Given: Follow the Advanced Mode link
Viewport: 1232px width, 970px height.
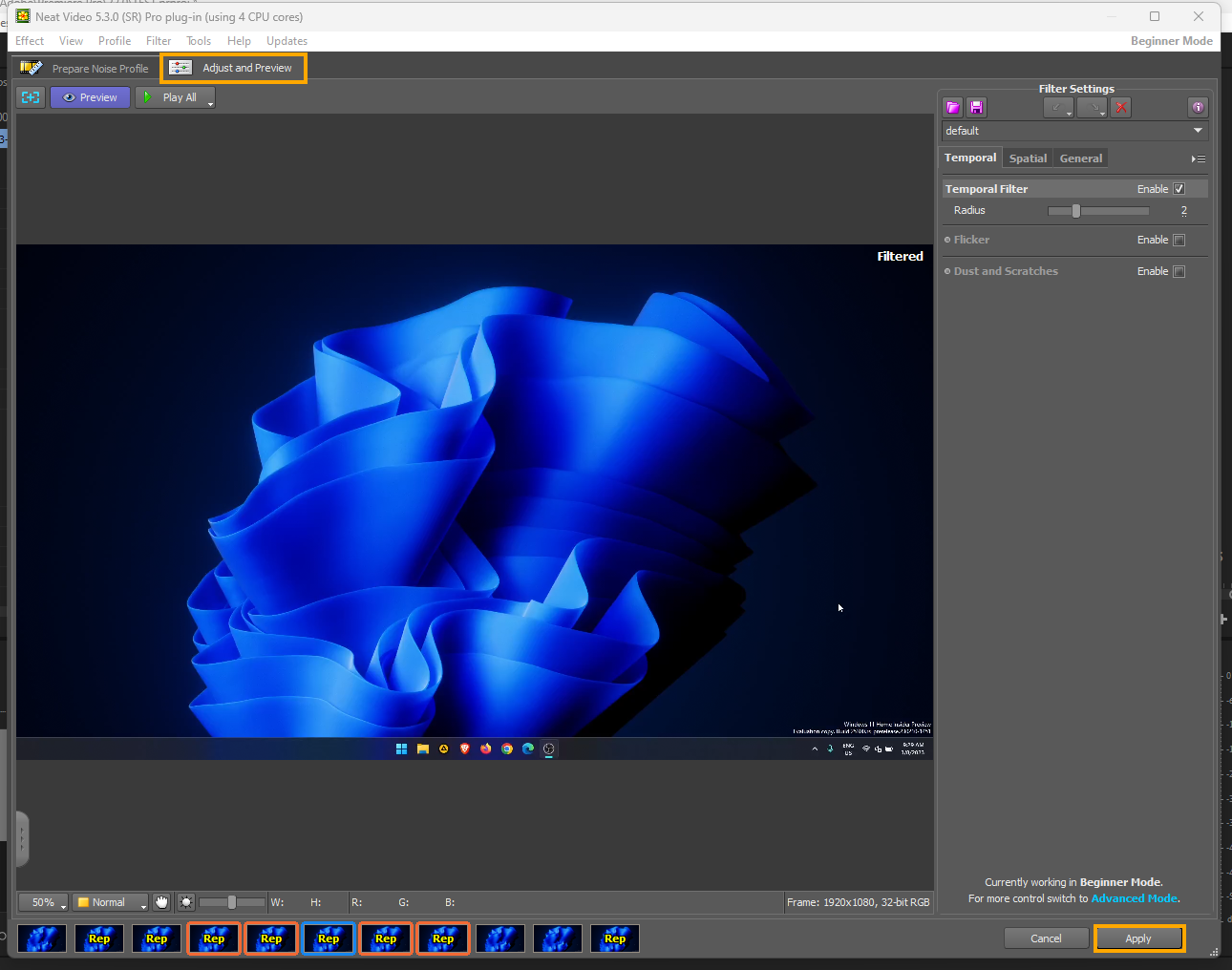Looking at the screenshot, I should (x=1135, y=898).
